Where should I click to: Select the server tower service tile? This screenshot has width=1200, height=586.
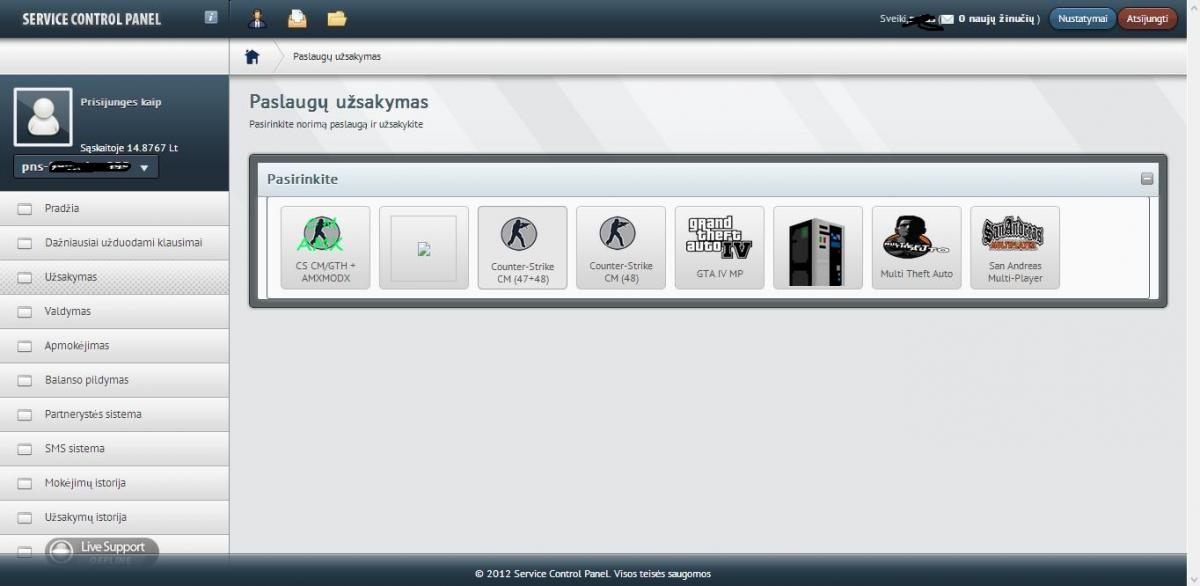point(818,248)
